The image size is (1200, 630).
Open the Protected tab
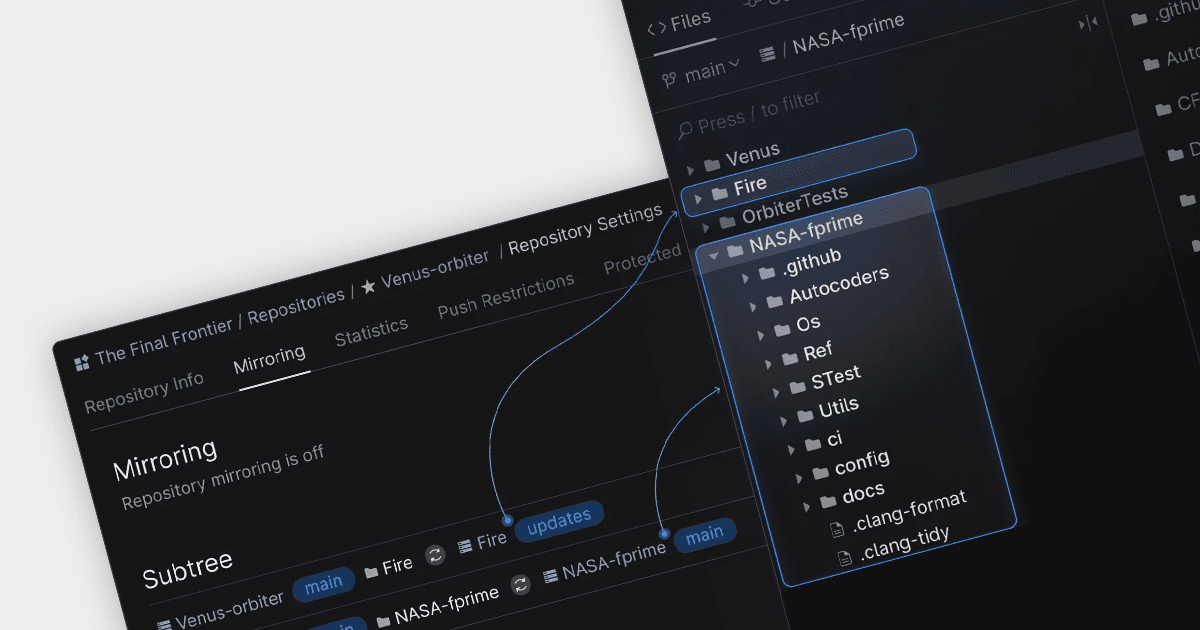tap(643, 261)
